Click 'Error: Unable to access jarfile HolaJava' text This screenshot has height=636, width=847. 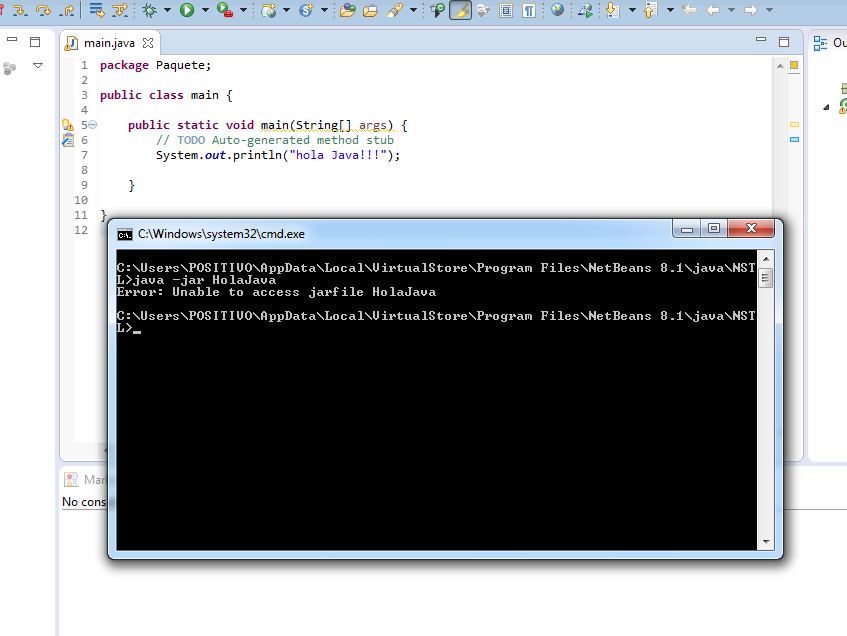[276, 292]
